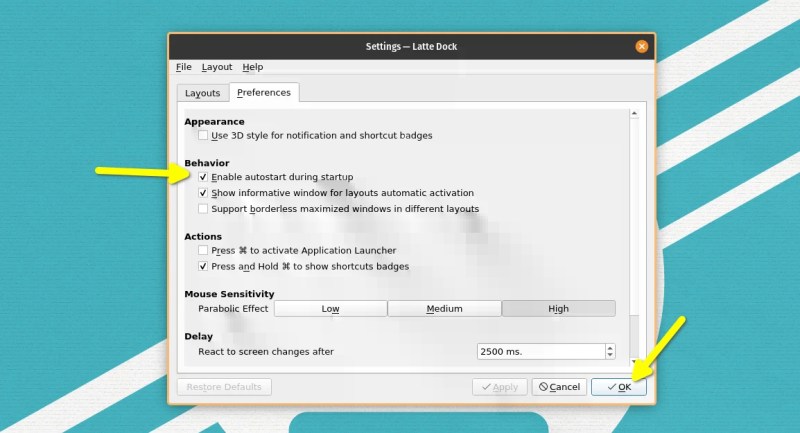Set Parabolic Effect sensitivity to Medium
The height and width of the screenshot is (433, 800).
[444, 309]
